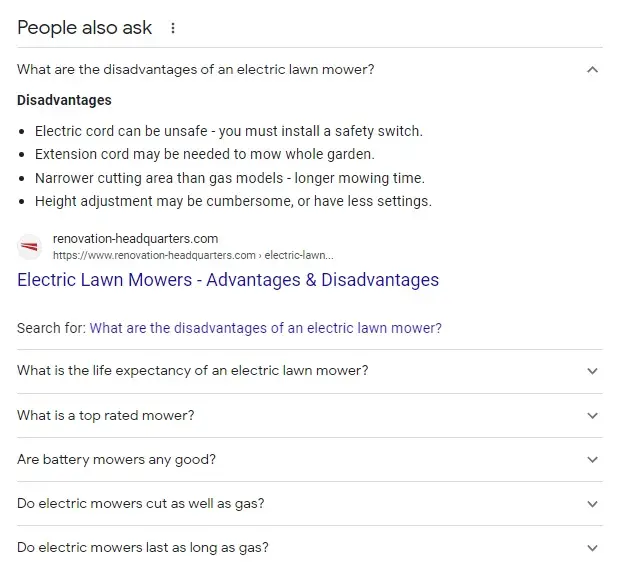
Task: Expand the cut as well as gas chevron
Action: [592, 504]
